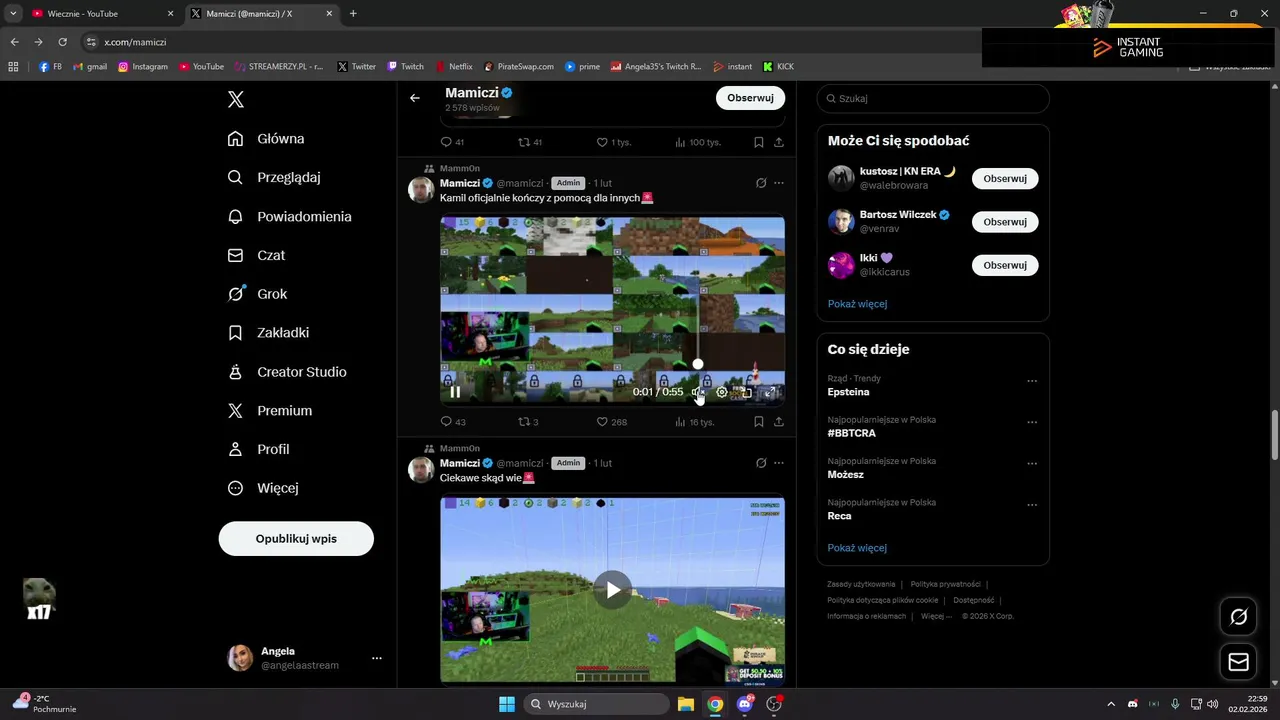1280x720 pixels.
Task: Share the Kamil oficjalnie post
Action: [779, 422]
